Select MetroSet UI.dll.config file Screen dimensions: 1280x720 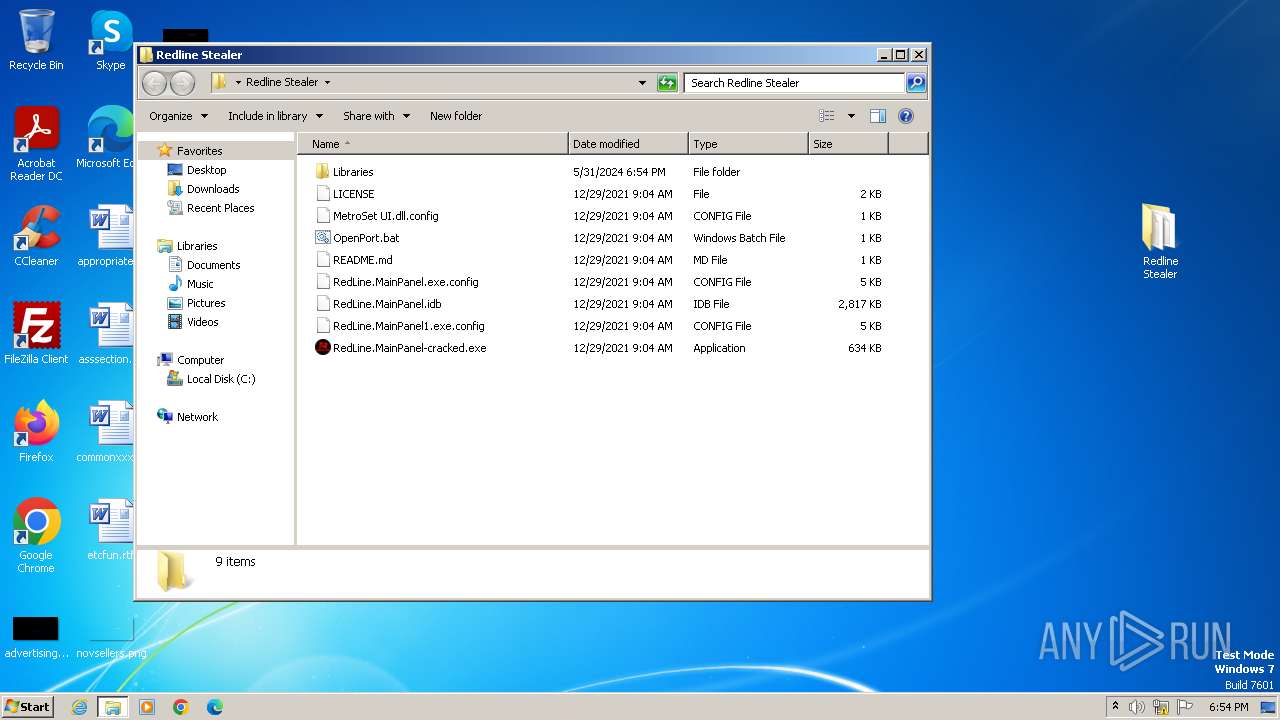(600, 216)
